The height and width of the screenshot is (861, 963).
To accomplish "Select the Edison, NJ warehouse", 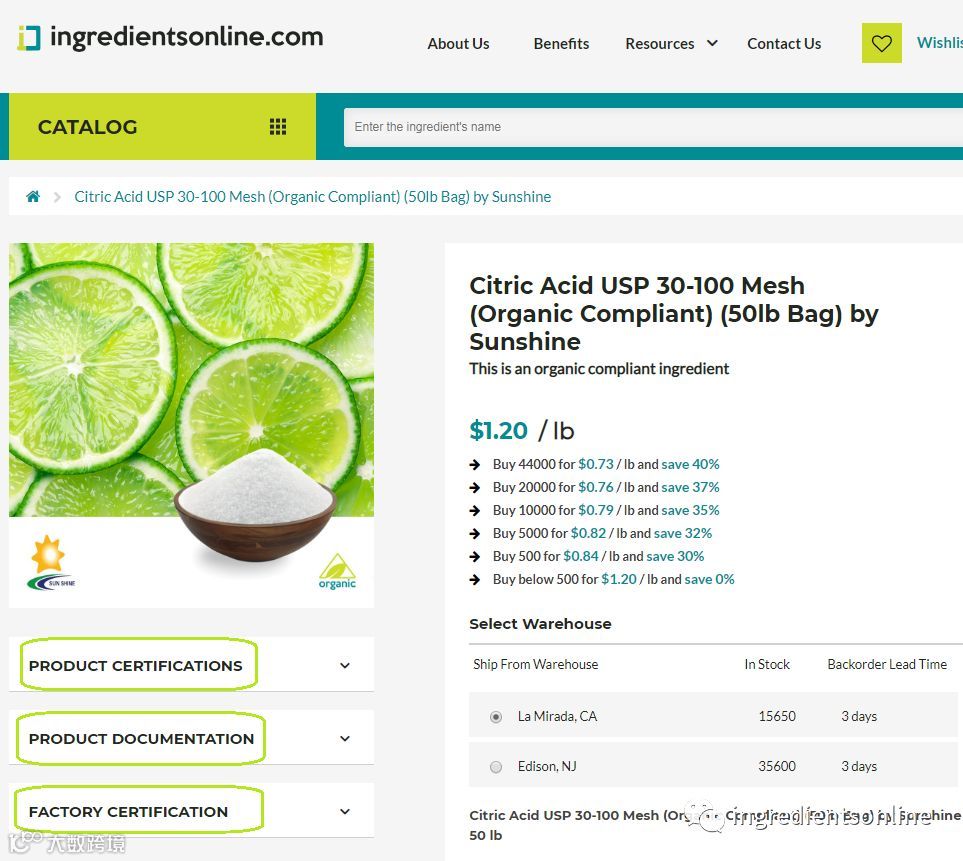I will [496, 767].
